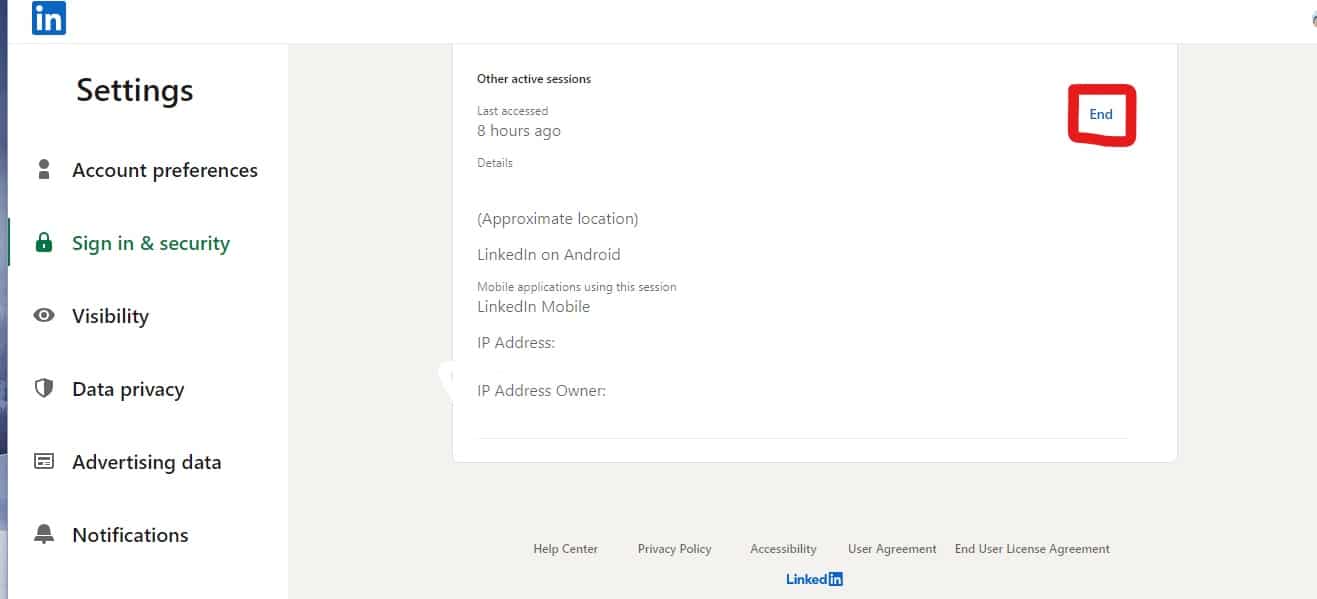The height and width of the screenshot is (599, 1317).
Task: Open Data privacy settings
Action: pyautogui.click(x=128, y=389)
